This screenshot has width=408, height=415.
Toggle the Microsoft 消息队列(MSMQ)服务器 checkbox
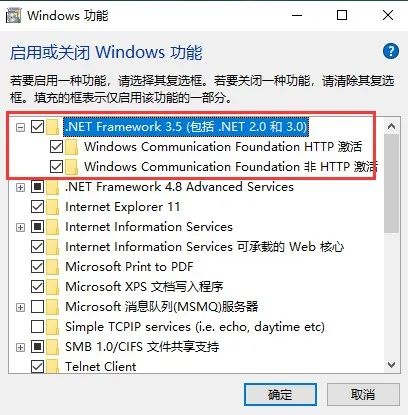coord(37,307)
